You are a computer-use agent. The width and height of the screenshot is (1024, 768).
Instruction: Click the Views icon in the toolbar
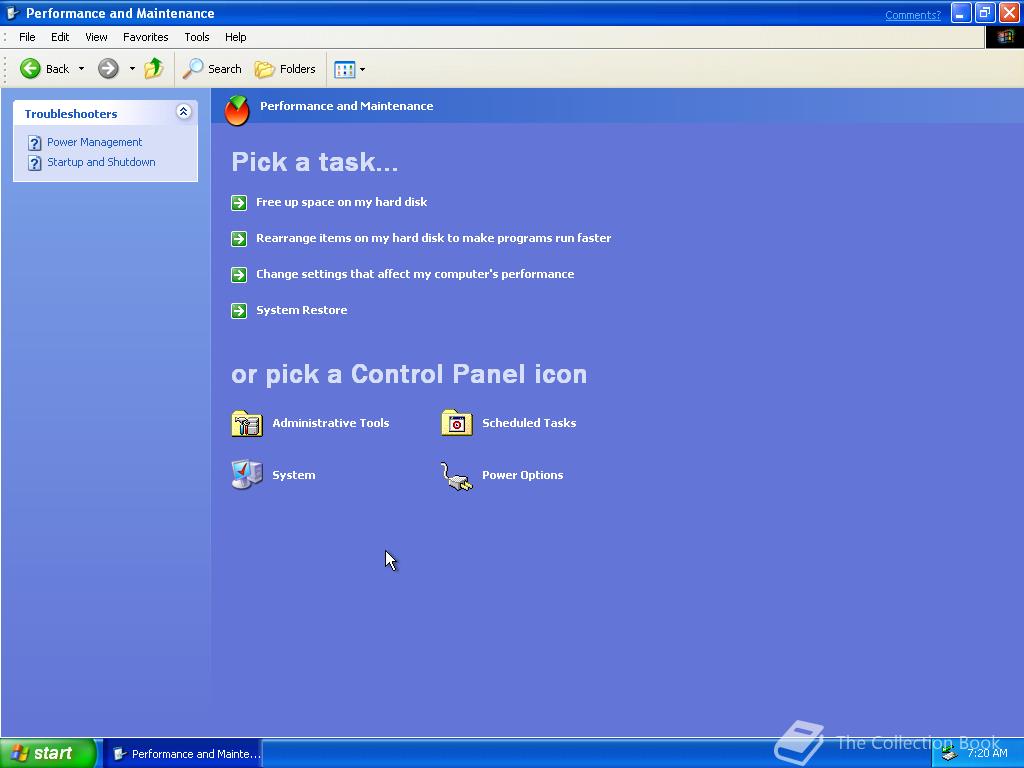pos(344,69)
